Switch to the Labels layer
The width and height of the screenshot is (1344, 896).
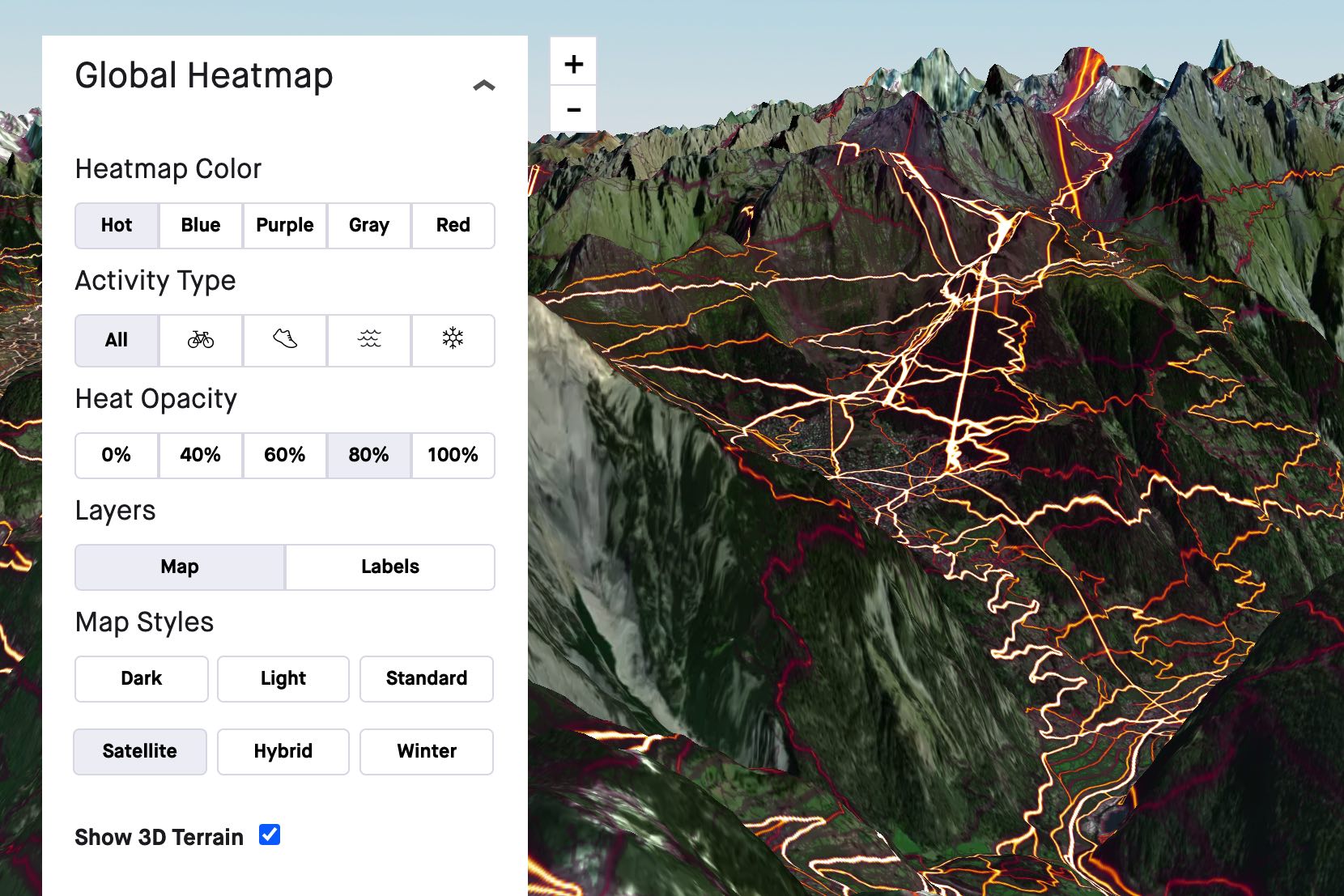(389, 567)
